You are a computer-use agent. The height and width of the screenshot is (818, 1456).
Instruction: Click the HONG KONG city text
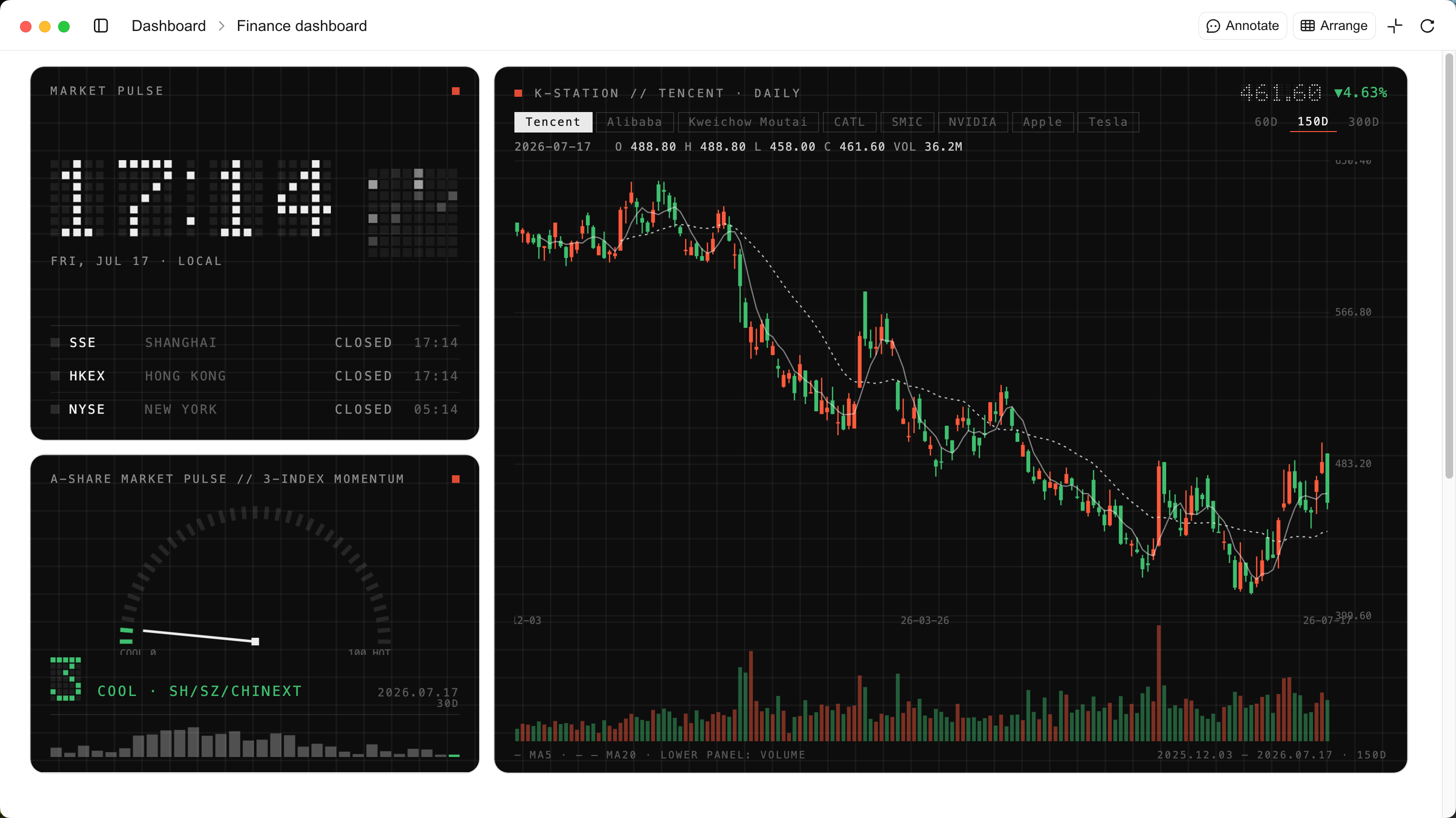tap(185, 376)
